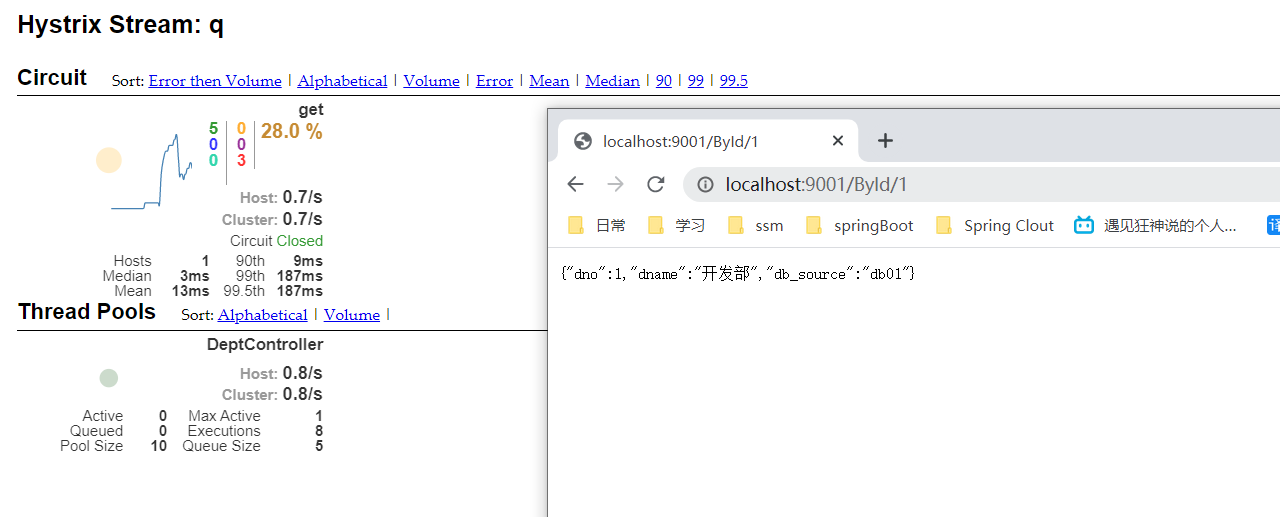Sort circuits by Error then Volume
Viewport: 1280px width, 517px height.
215,81
